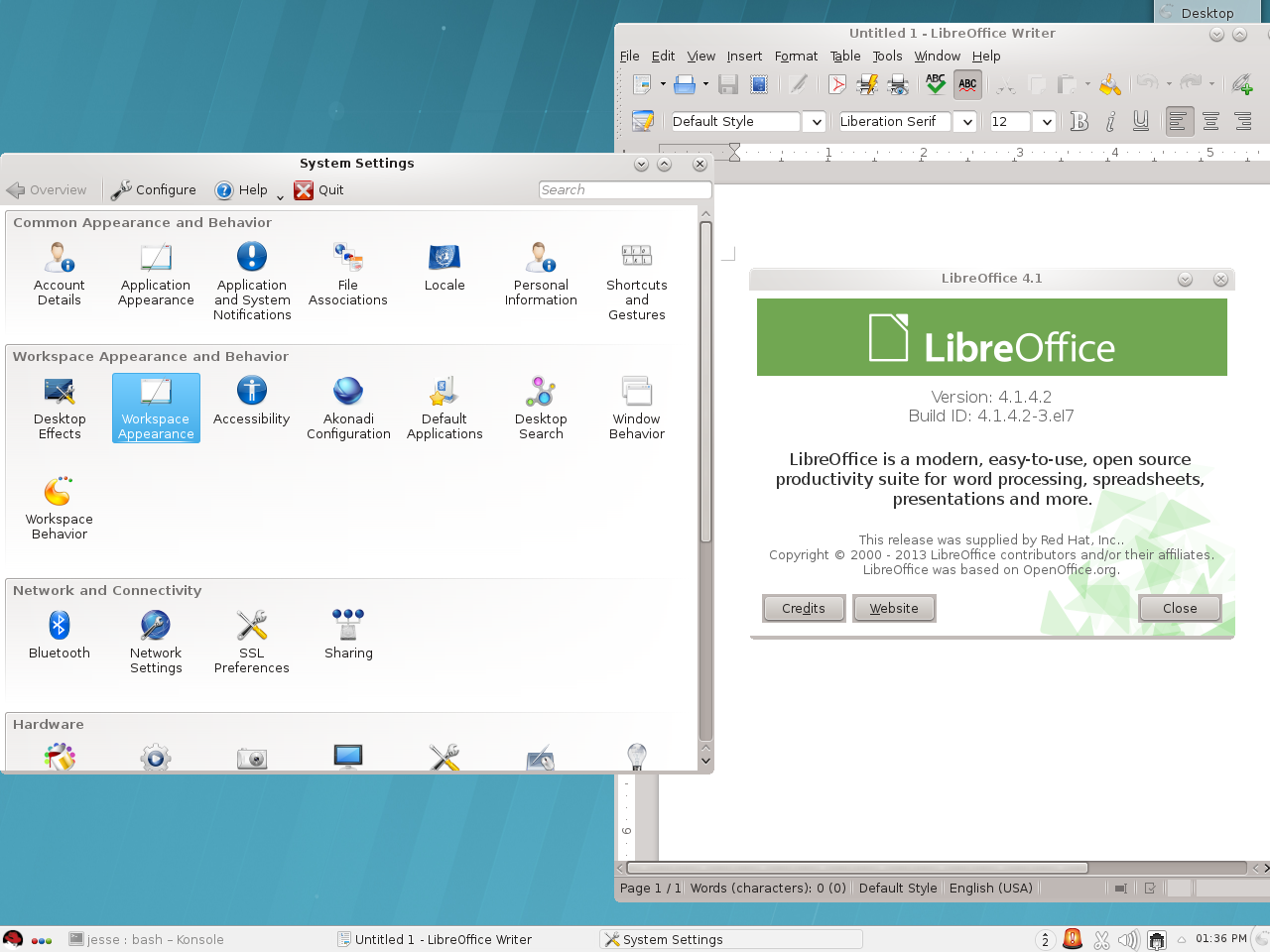Click the System Settings Search field
Screen dimensions: 1270x952
tap(625, 190)
